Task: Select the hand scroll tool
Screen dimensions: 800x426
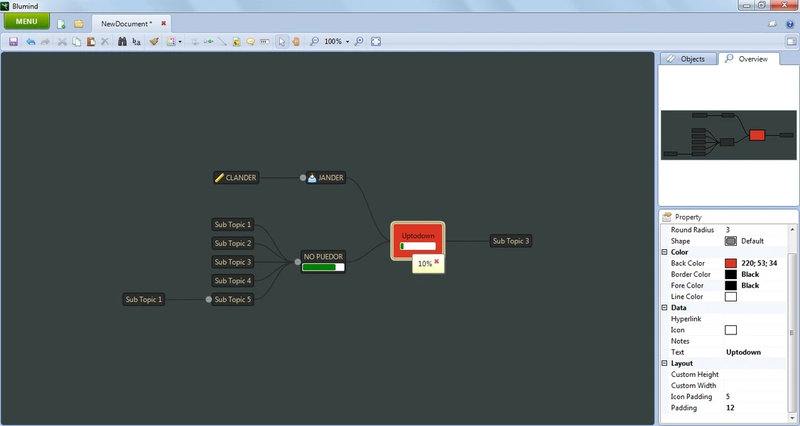Action: click(297, 42)
